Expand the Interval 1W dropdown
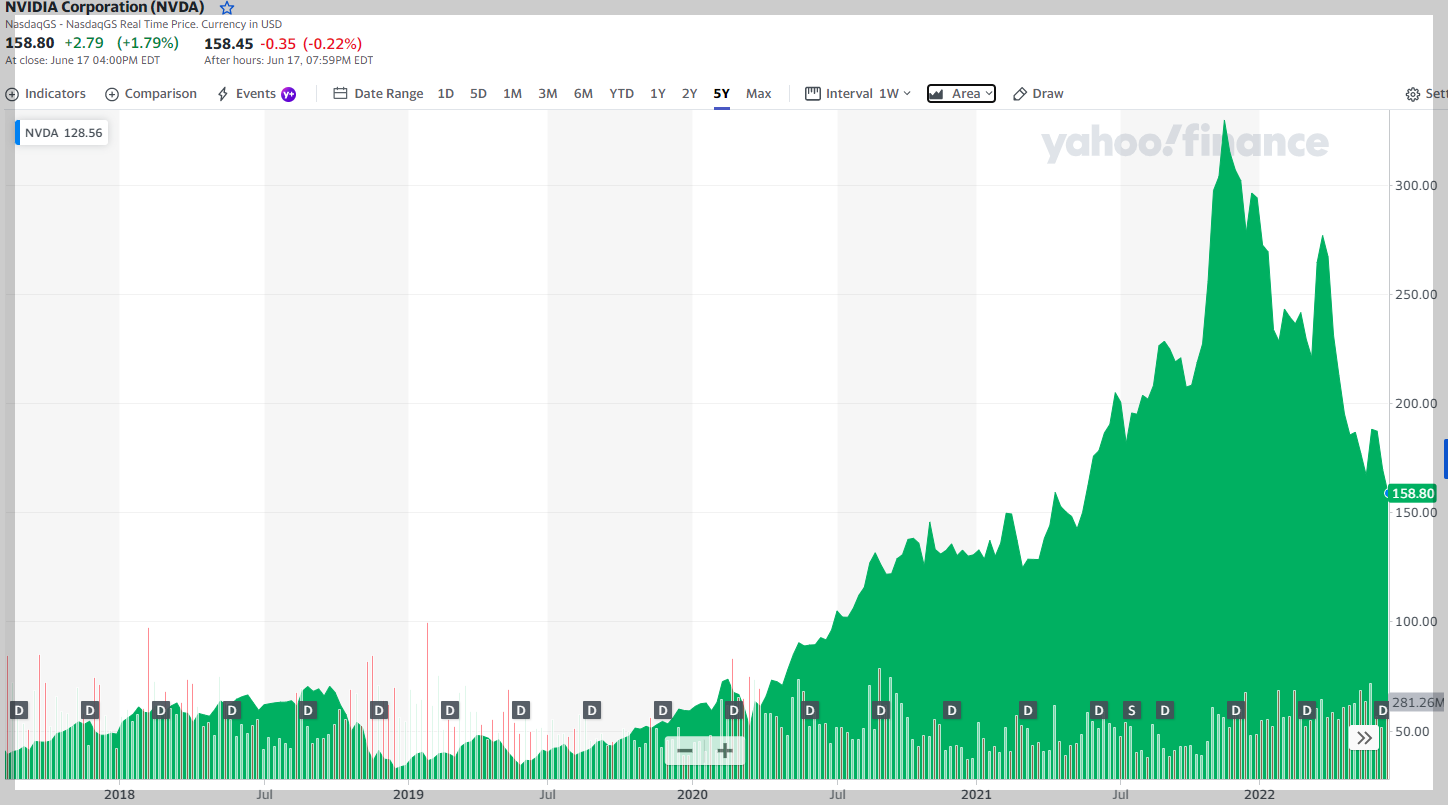 pos(858,94)
